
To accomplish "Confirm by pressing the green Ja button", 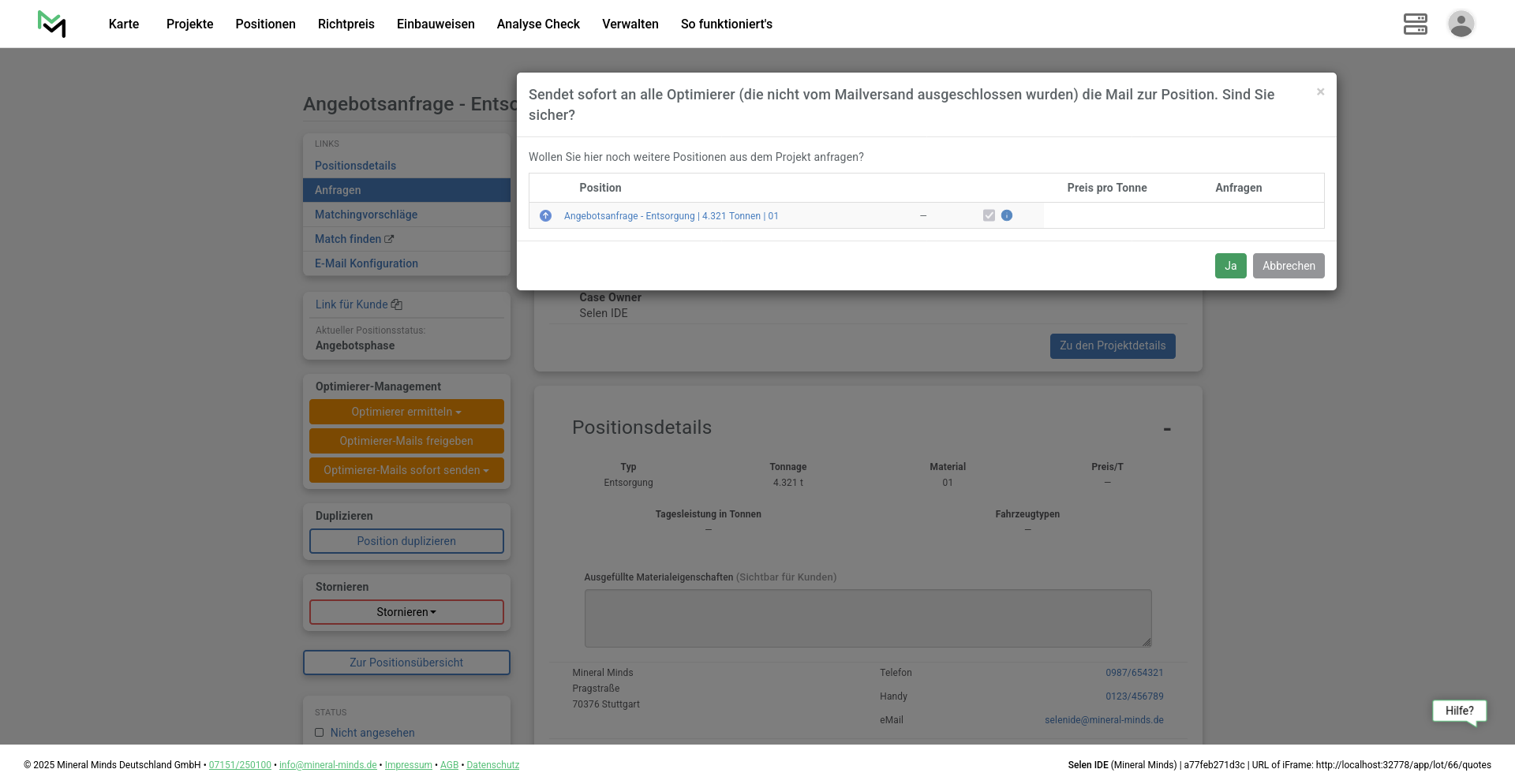I will coord(1230,266).
